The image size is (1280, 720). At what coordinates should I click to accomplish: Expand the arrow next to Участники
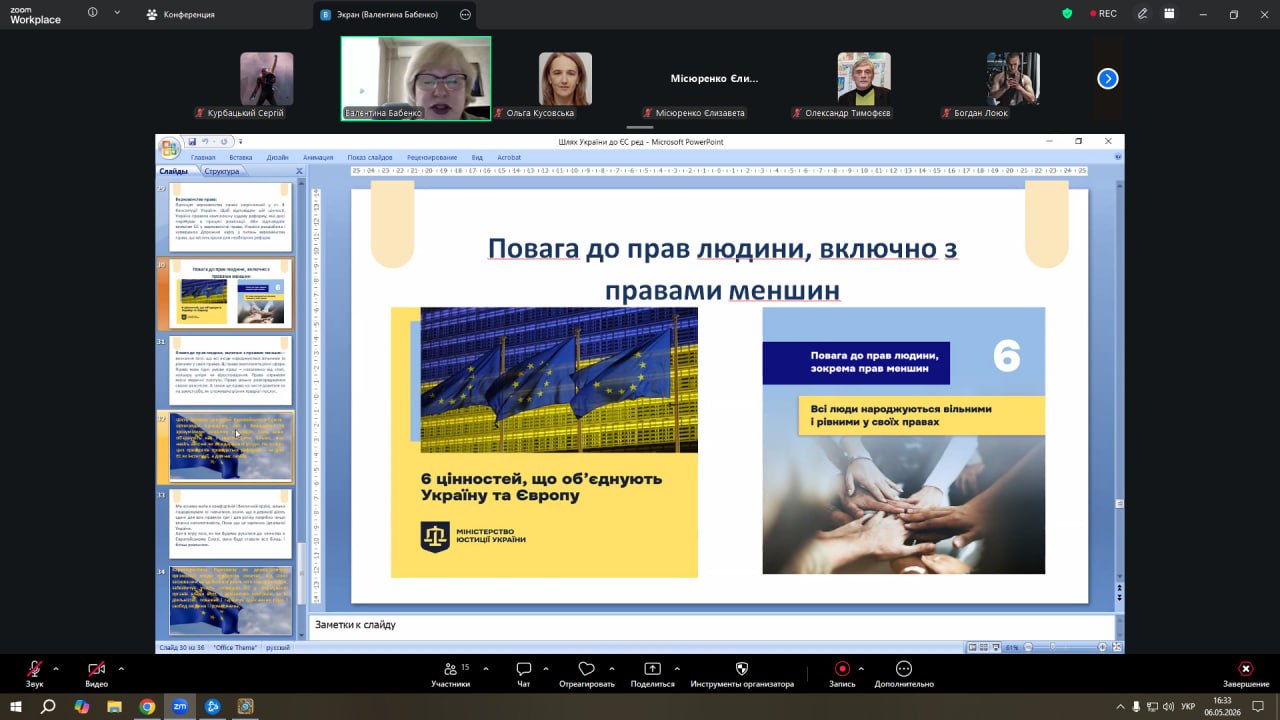pos(486,668)
